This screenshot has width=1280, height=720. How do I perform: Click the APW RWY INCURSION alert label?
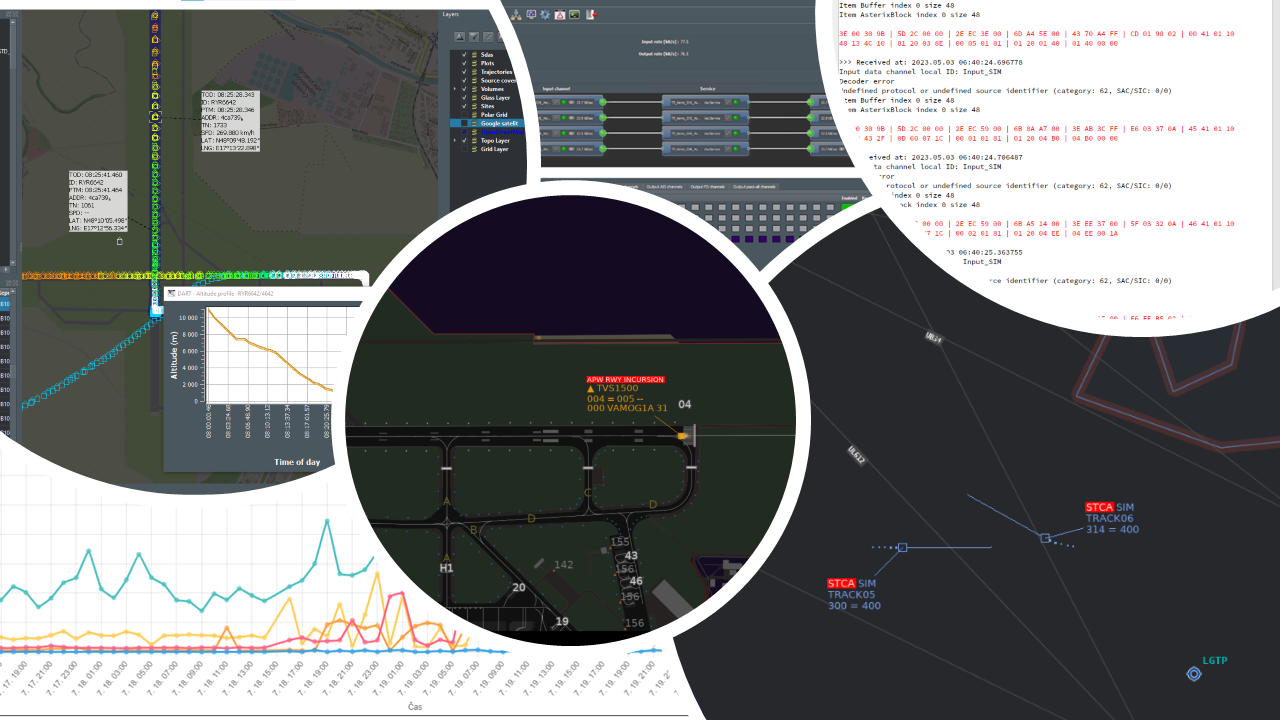625,380
